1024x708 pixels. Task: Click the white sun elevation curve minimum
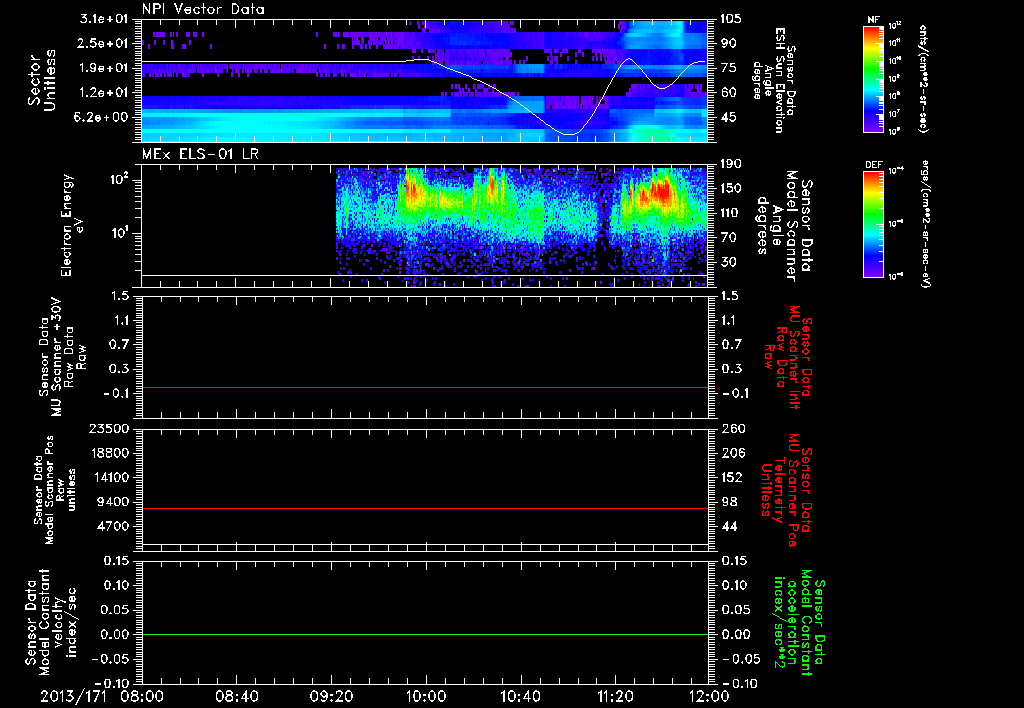pos(568,135)
